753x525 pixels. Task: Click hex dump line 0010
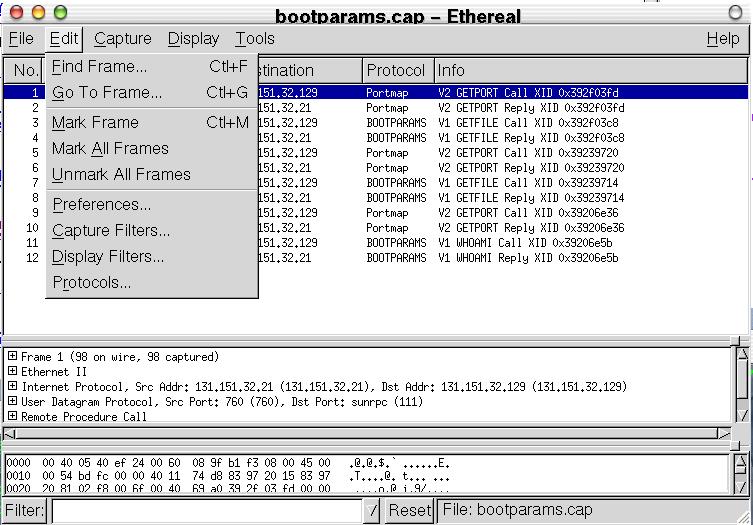[x=228, y=476]
